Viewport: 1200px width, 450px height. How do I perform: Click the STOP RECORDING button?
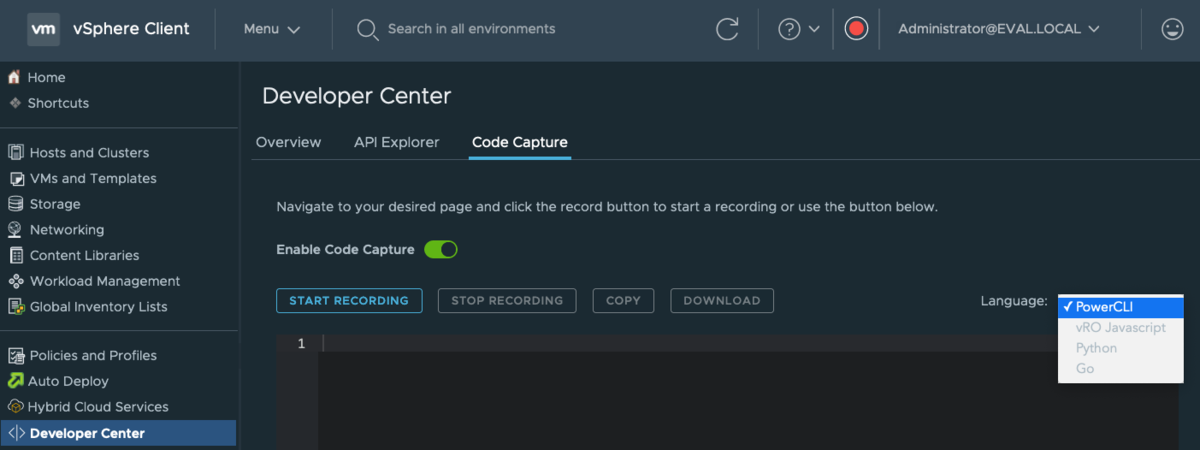coord(507,300)
